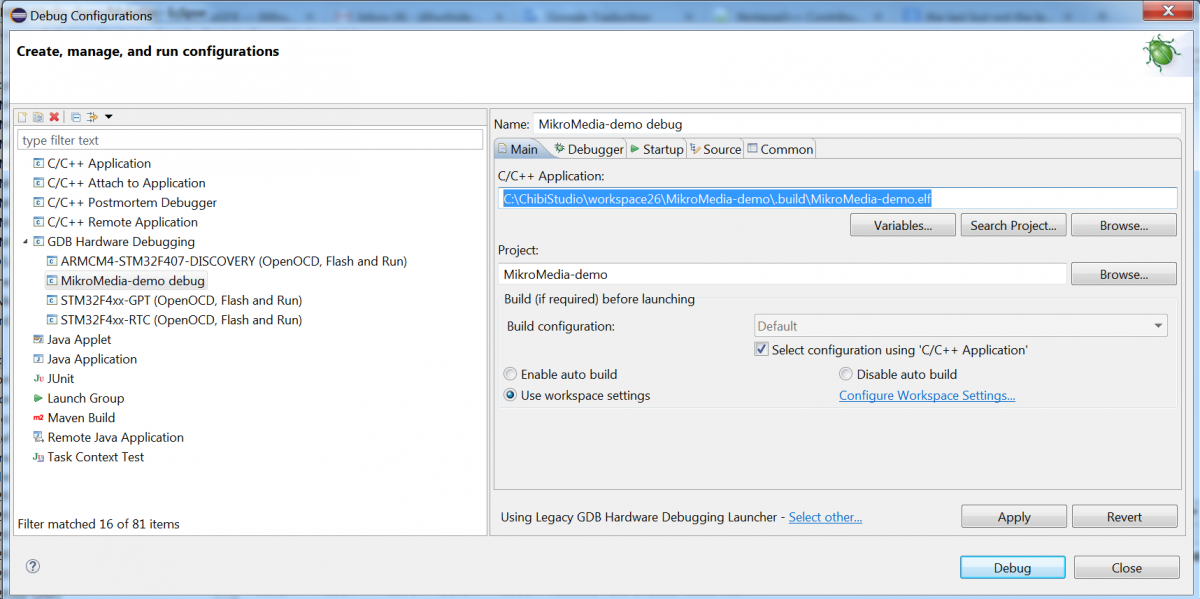Screen dimensions: 1200x599
Task: Click the help question mark icon
Action: (x=32, y=566)
